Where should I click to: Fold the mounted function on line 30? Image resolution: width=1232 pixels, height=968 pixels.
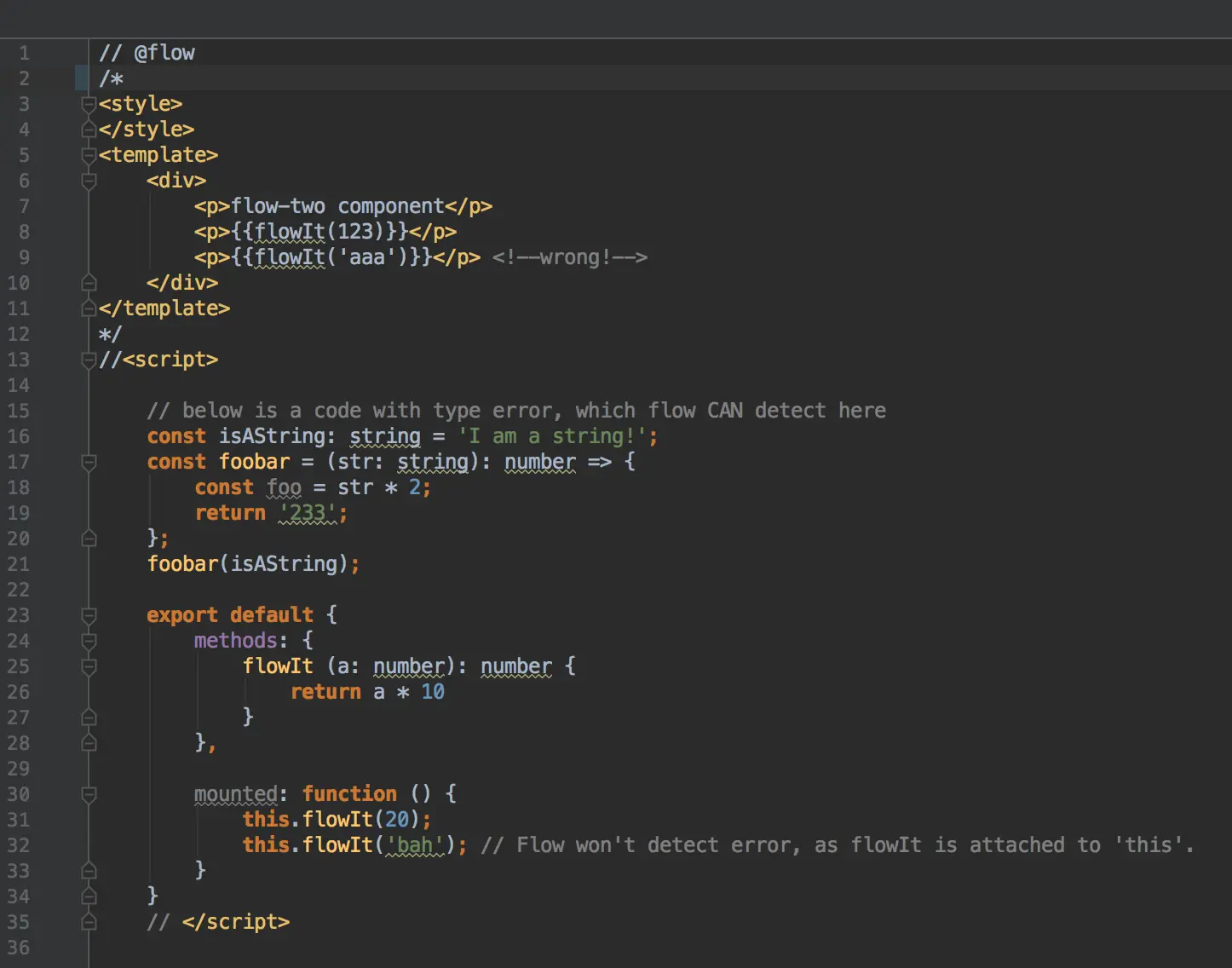[x=89, y=794]
